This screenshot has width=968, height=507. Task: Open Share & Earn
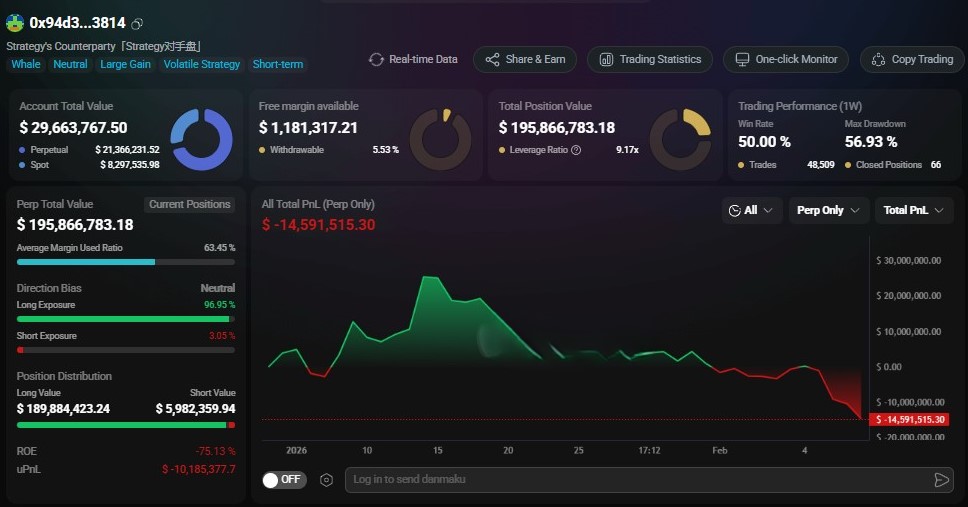(x=525, y=59)
